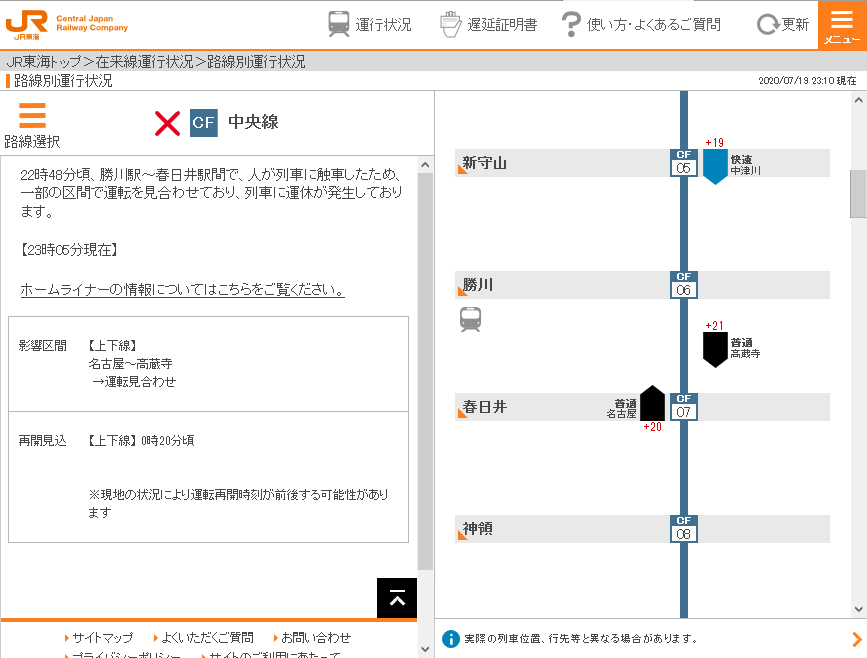Click 在来線運行状況 breadcrumb link
Viewport: 867px width, 658px height.
coord(144,61)
